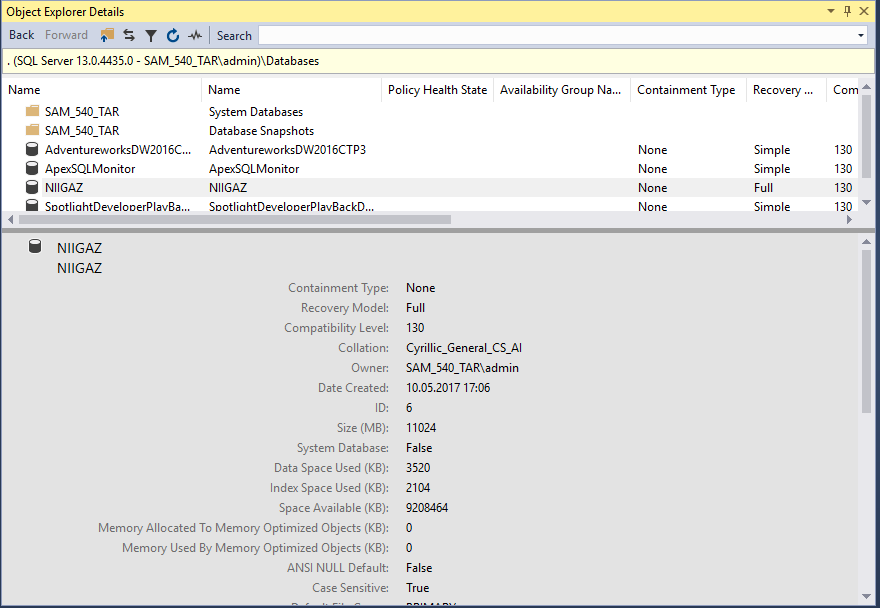Click the breadcrumb path with Databases
The width and height of the screenshot is (880, 608).
point(163,61)
